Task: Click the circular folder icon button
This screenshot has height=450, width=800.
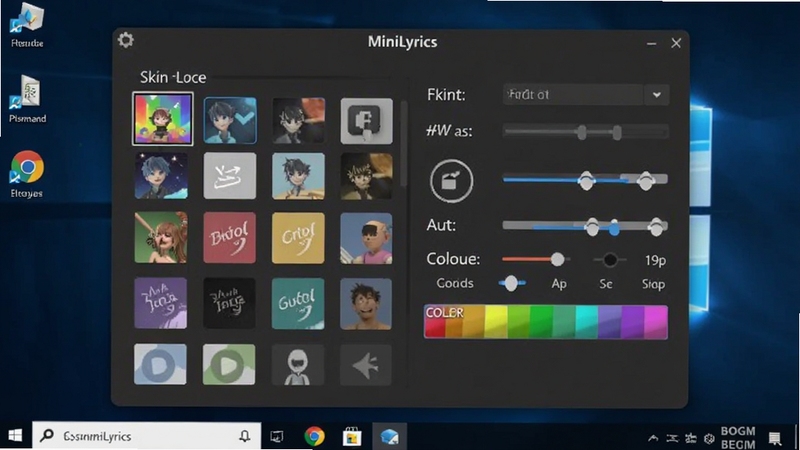Action: pos(451,181)
